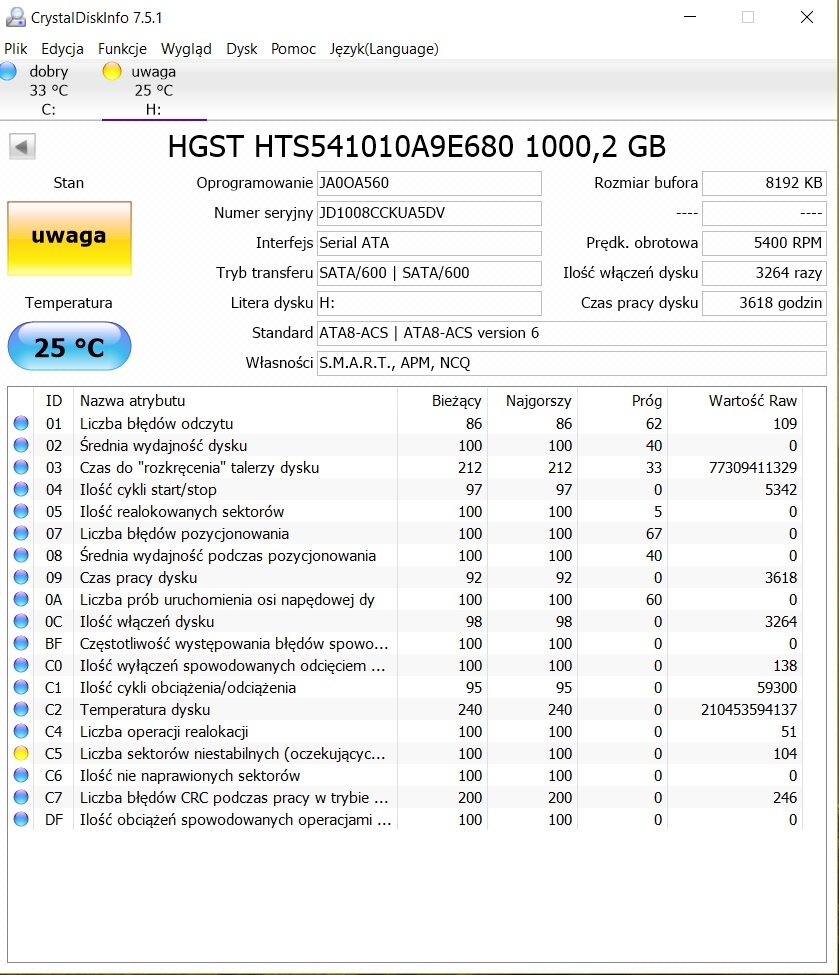Click the 25 °C temperature button
This screenshot has width=839, height=975.
[69, 346]
